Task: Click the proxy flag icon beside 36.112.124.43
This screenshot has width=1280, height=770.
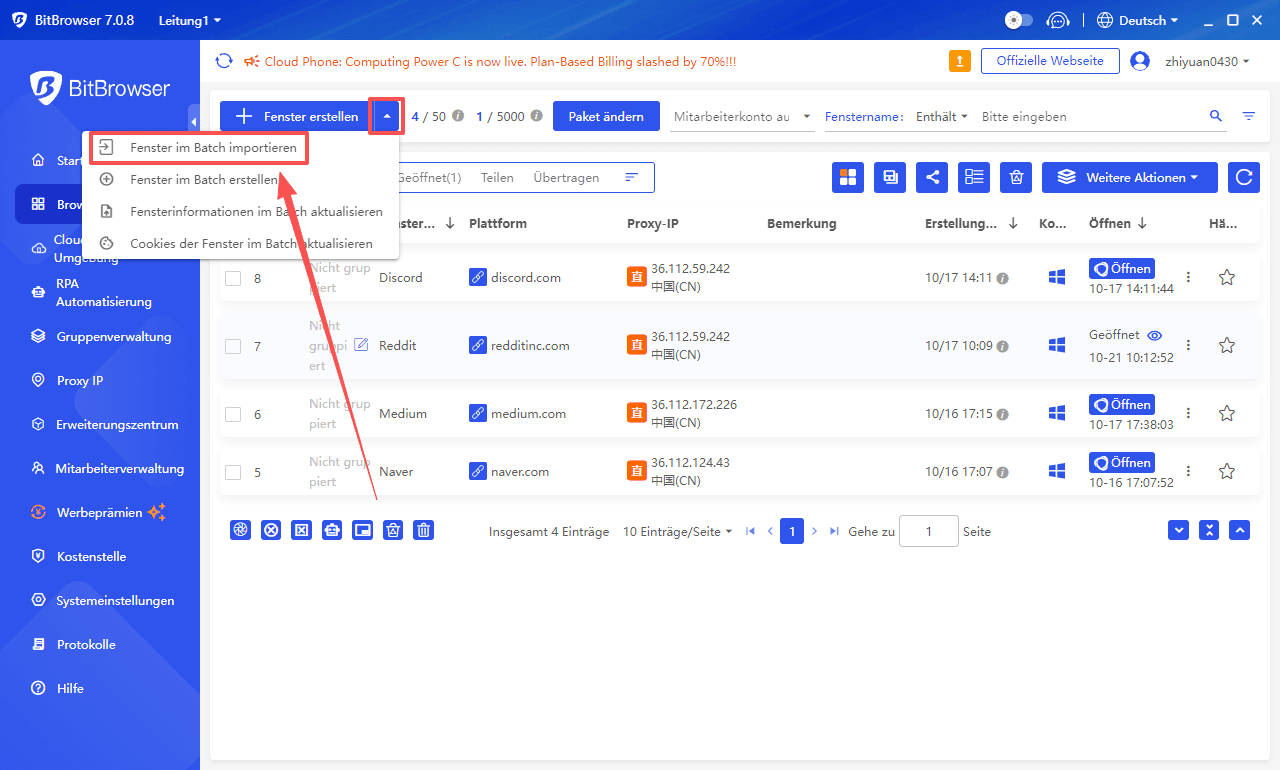Action: tap(637, 471)
